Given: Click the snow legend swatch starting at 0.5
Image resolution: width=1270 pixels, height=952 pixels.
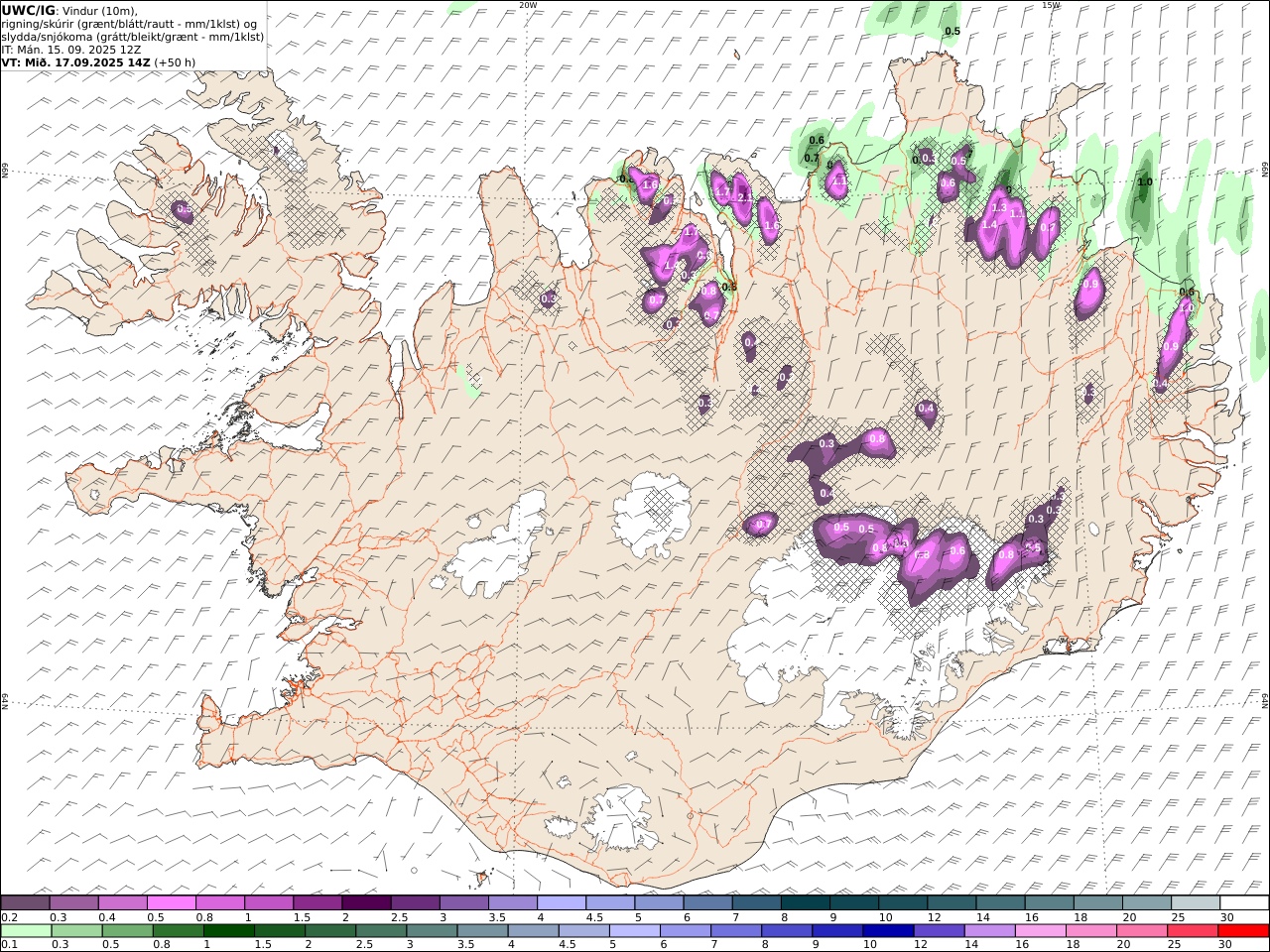Looking at the screenshot, I should [171, 903].
